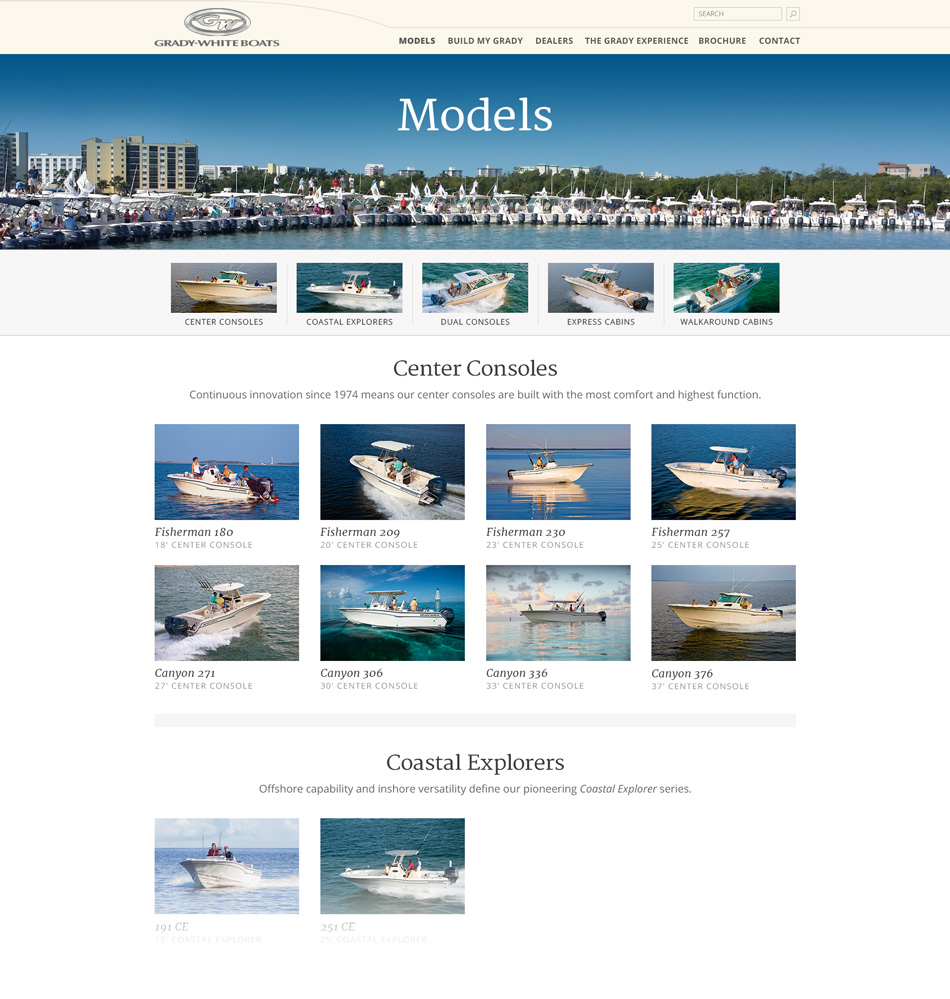
Task: Open The Grady Experience menu item
Action: (x=637, y=41)
